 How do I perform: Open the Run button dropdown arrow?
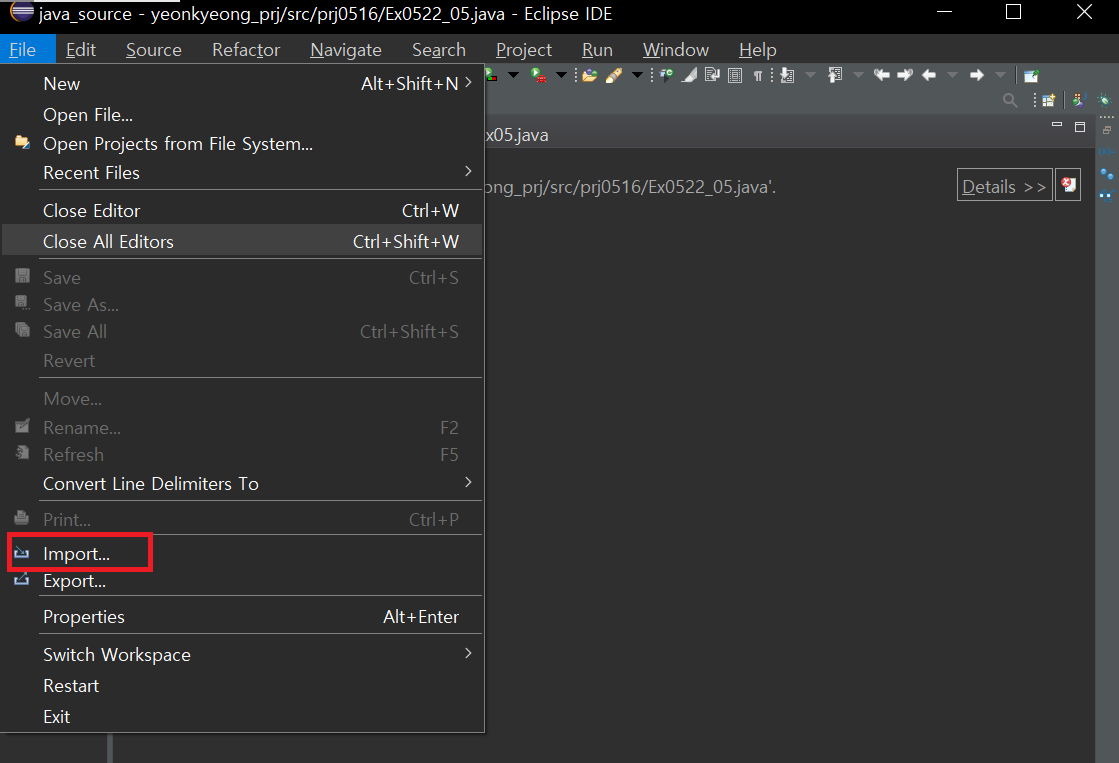tap(513, 75)
